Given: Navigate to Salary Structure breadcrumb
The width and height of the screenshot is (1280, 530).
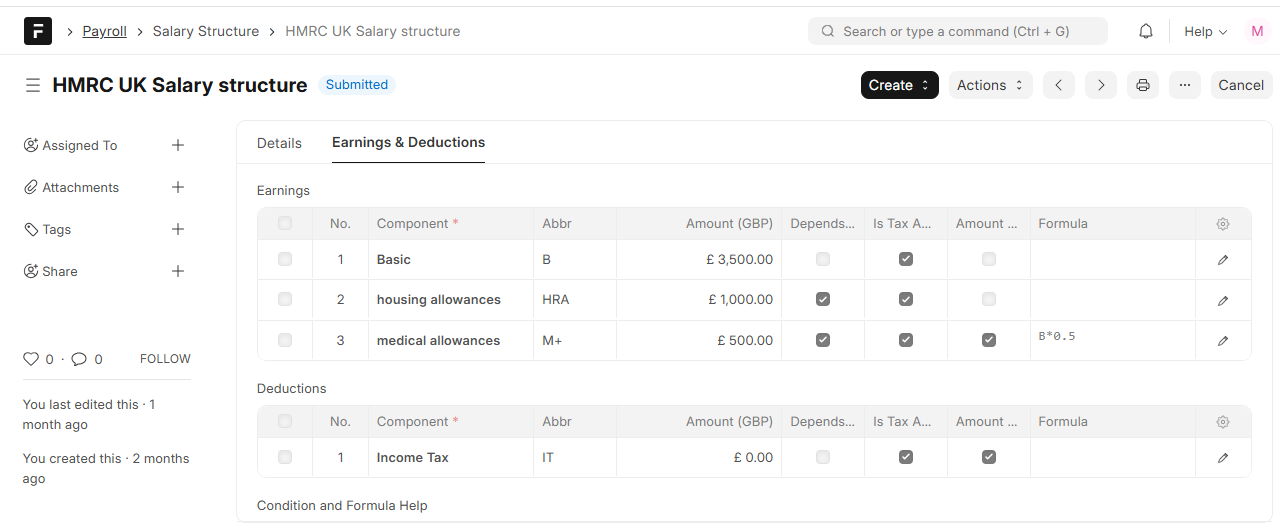Looking at the screenshot, I should [206, 31].
